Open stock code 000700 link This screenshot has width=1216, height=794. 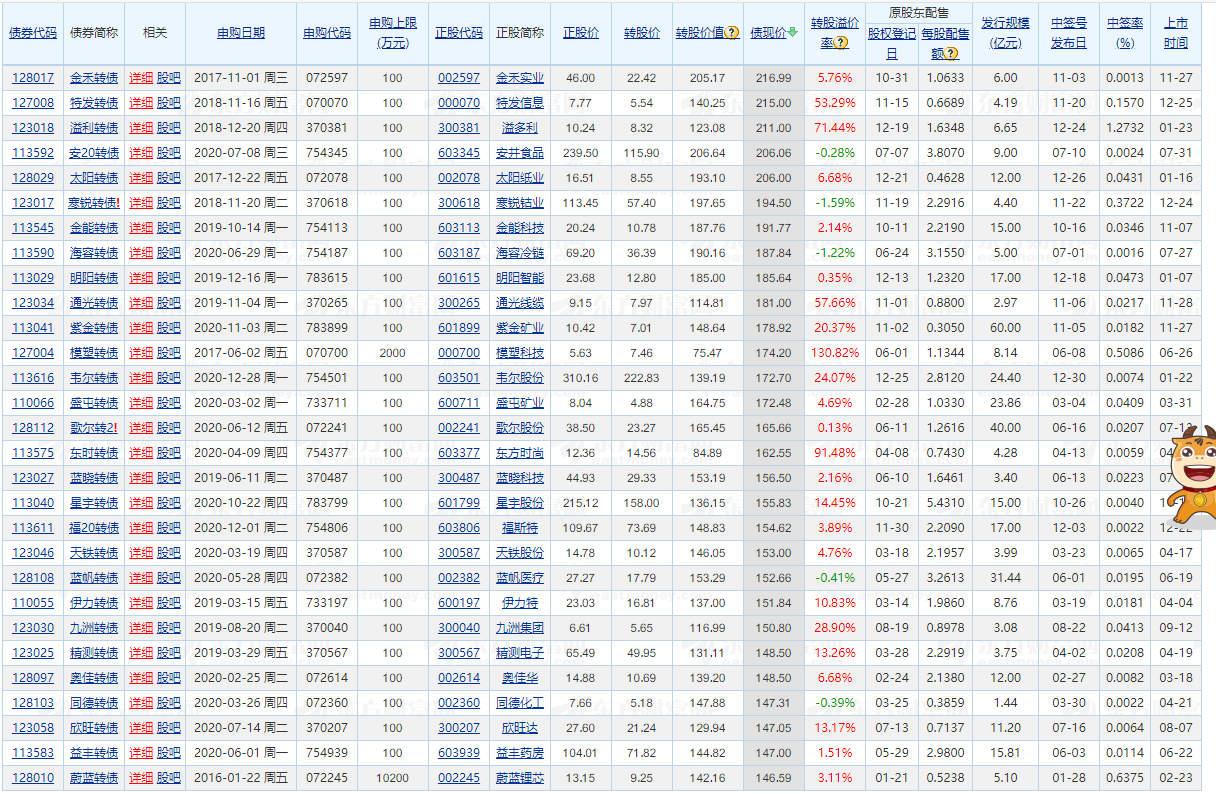[x=459, y=353]
